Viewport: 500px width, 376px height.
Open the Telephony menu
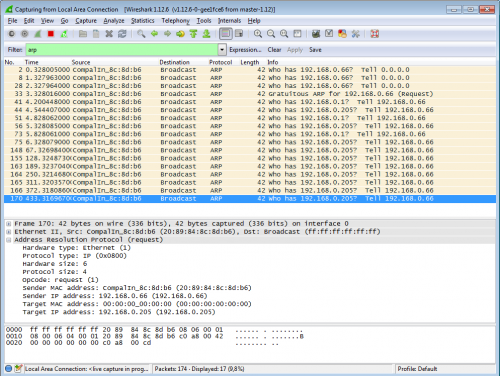176,21
